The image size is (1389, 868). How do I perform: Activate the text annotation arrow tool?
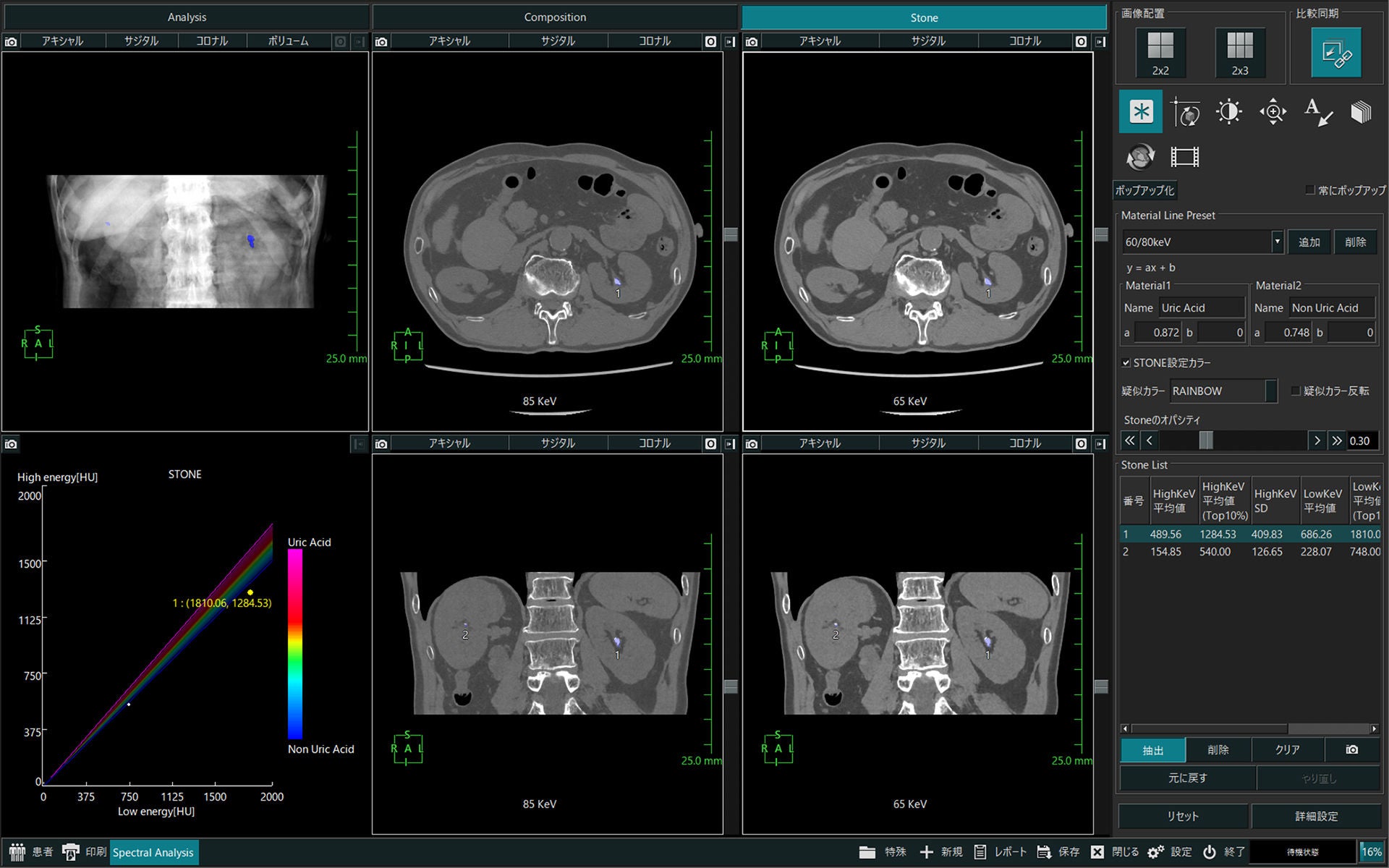pos(1317,112)
